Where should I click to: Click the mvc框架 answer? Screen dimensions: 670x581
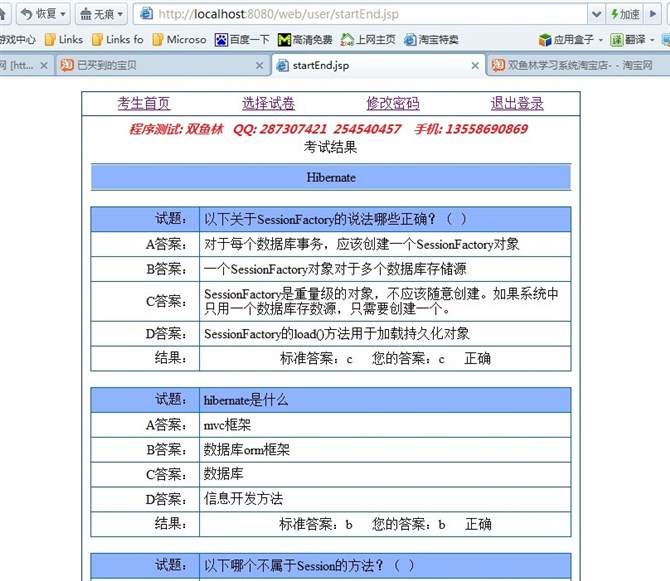pos(227,425)
